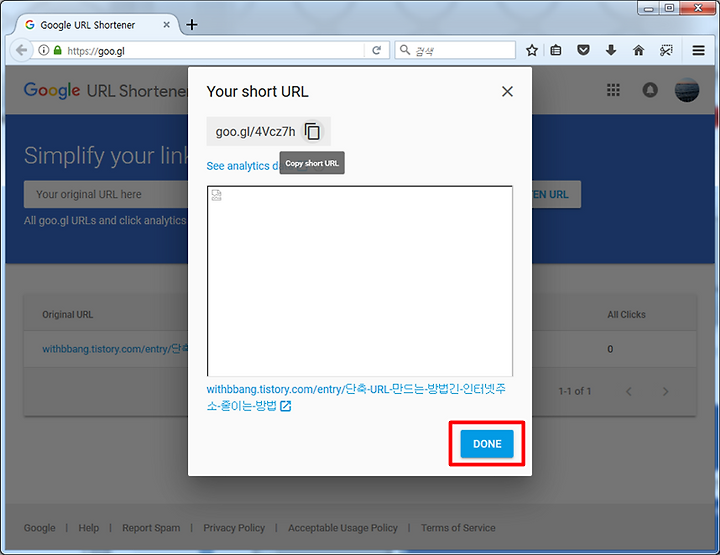Click the green padlock security icon
This screenshot has width=720, height=555.
tap(57, 50)
